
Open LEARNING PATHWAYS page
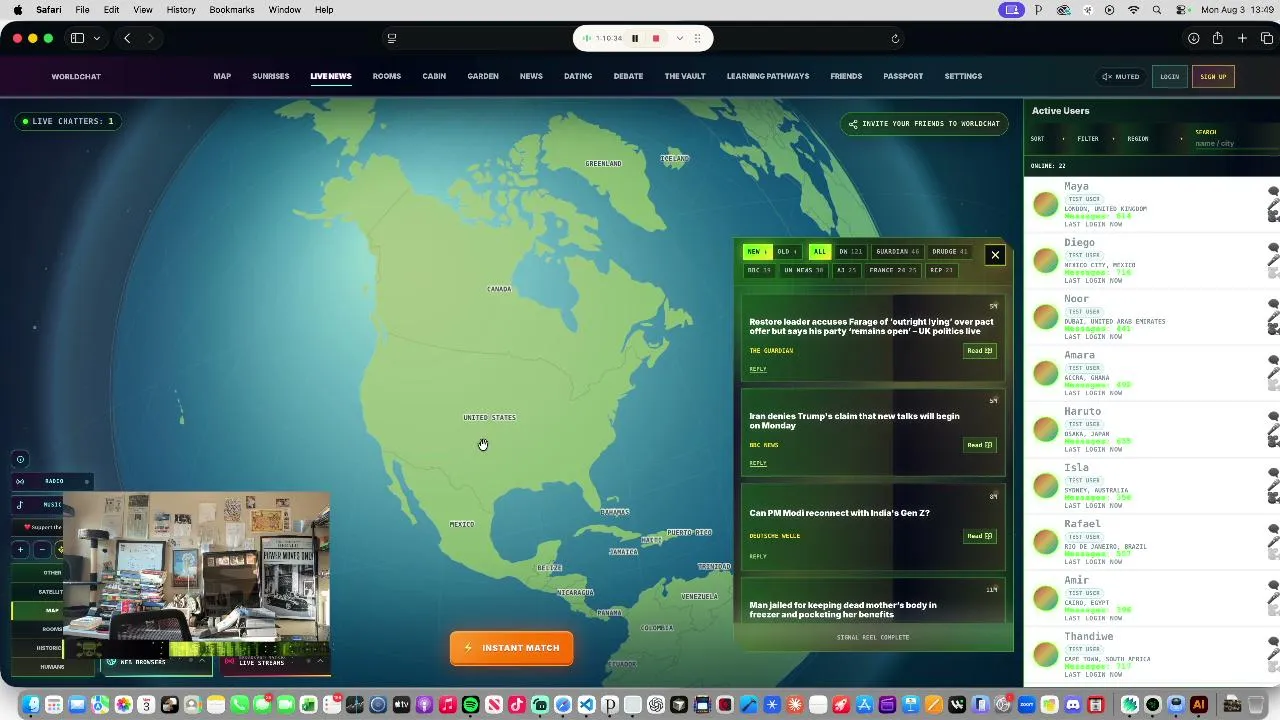tap(768, 76)
